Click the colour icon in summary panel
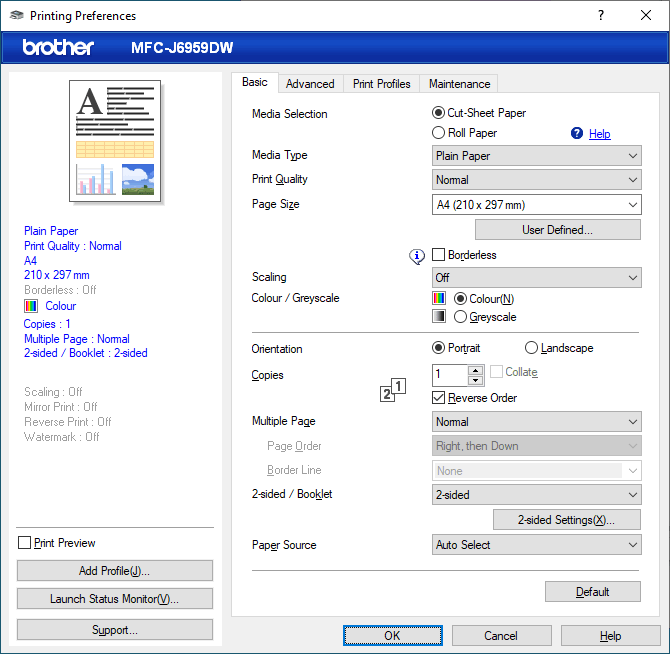The image size is (670, 654). [x=31, y=306]
